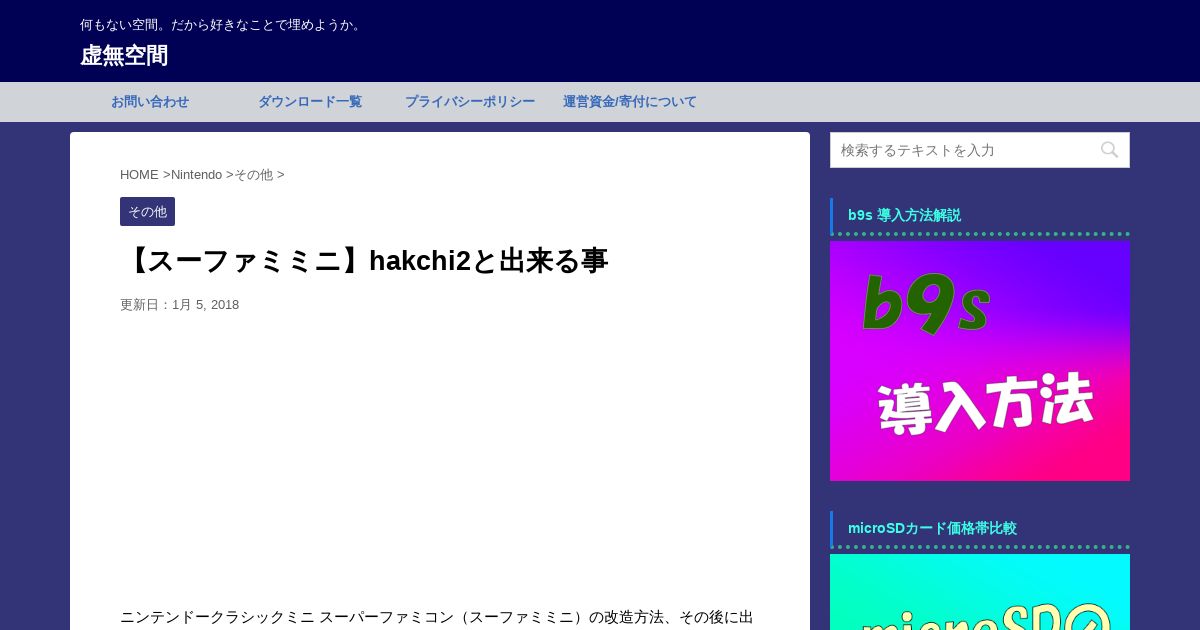Open the お問い合わせ menu item
The width and height of the screenshot is (1200, 630).
tap(150, 102)
